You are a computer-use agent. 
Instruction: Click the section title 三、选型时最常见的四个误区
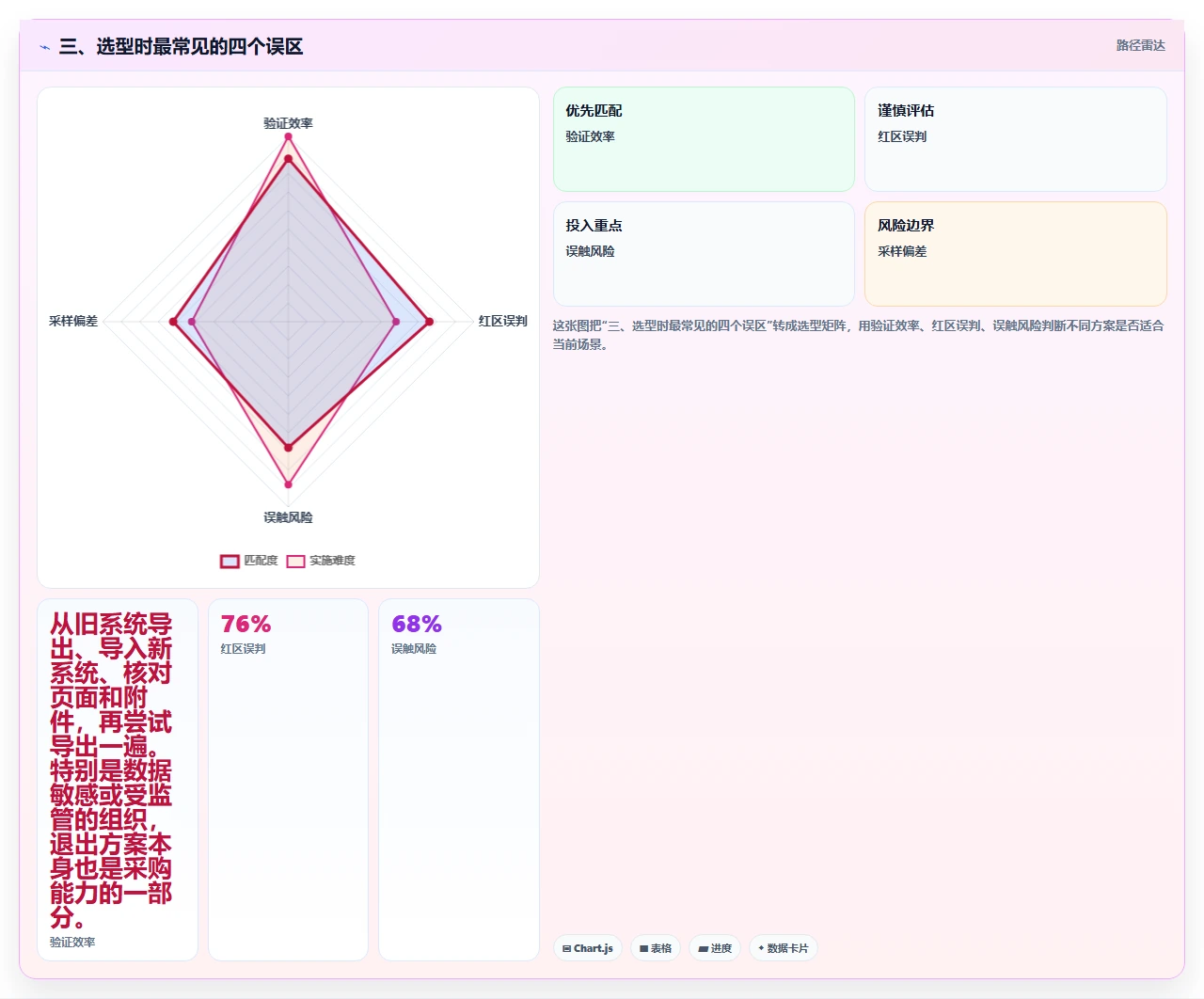point(181,46)
